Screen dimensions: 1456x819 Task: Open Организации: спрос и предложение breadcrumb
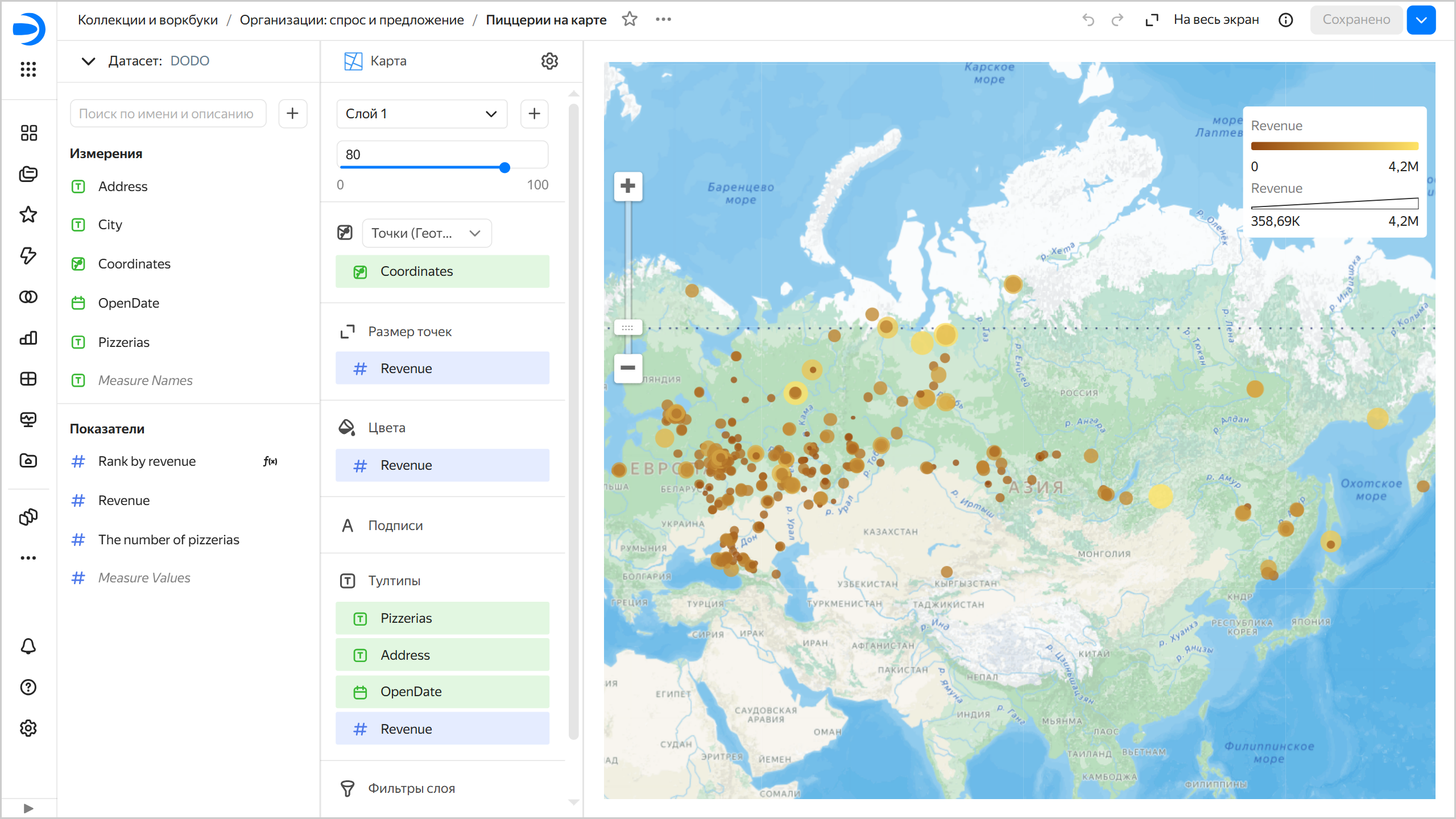(x=351, y=20)
